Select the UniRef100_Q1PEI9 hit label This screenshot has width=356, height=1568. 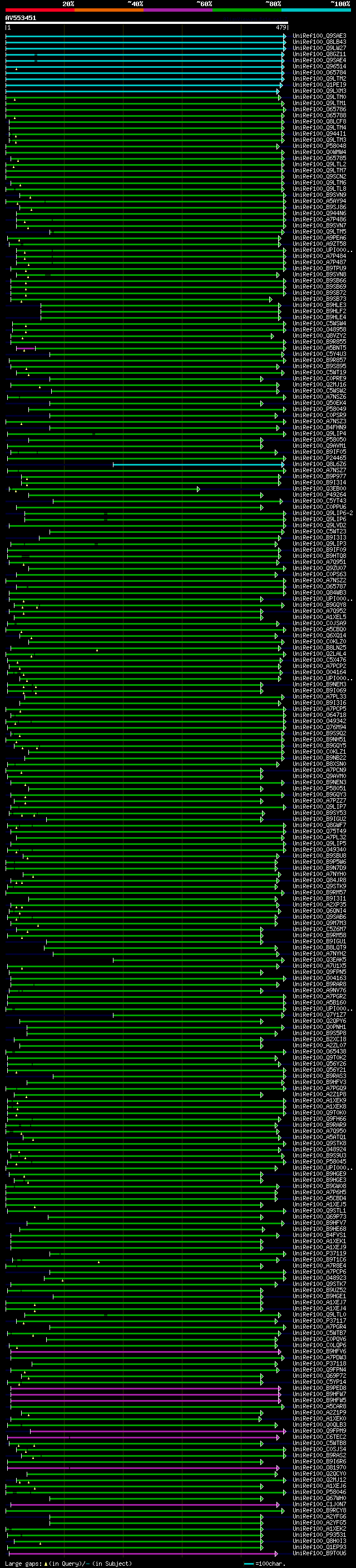coord(319,85)
